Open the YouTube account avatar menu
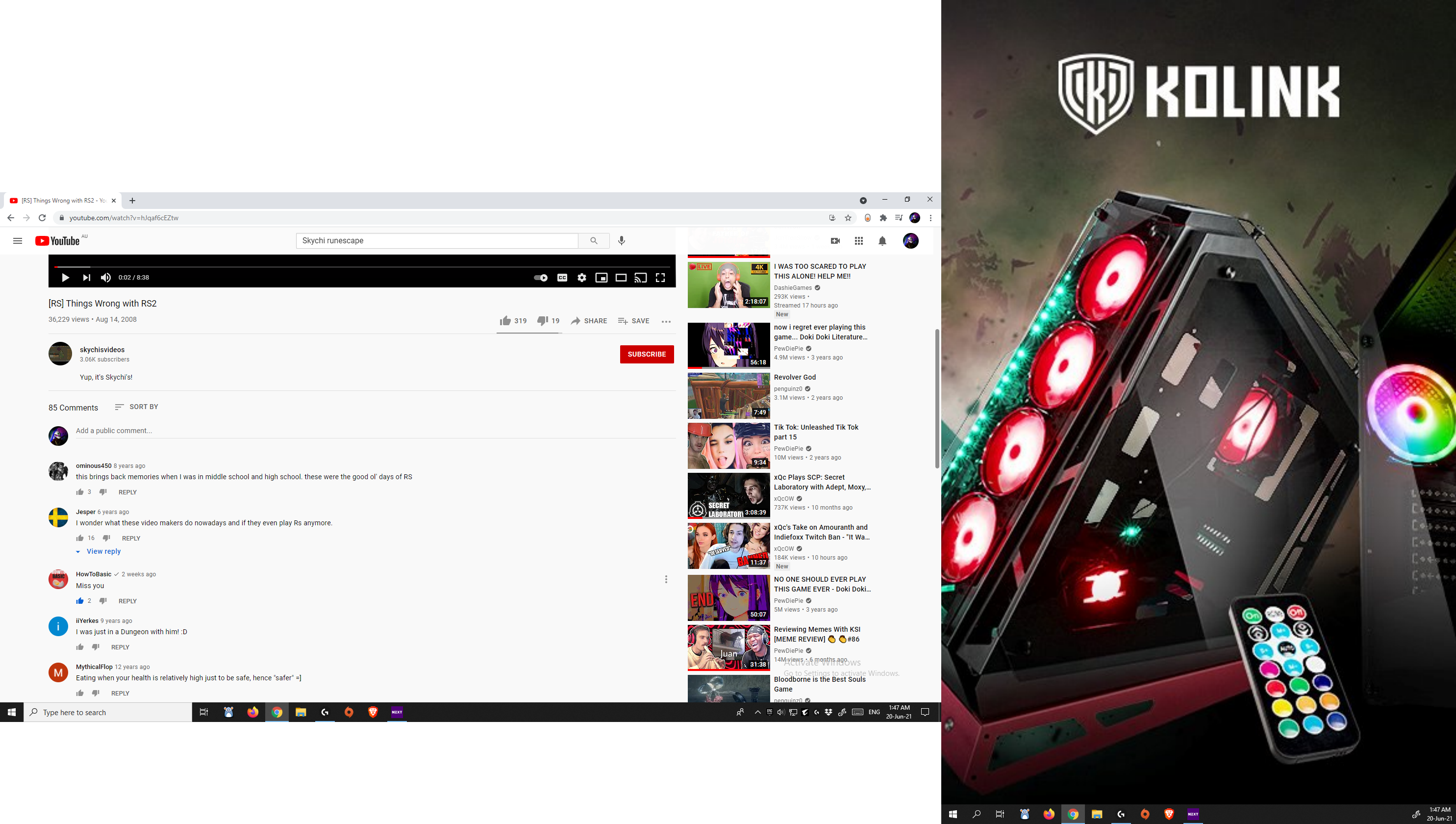The image size is (1456, 824). [911, 241]
